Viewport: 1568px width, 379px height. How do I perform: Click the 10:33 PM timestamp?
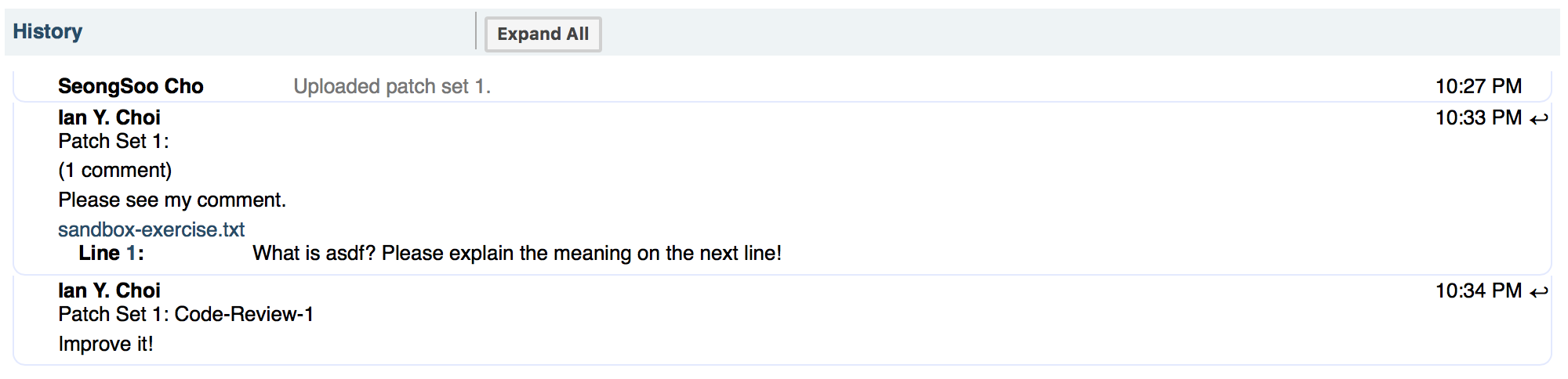(1478, 117)
